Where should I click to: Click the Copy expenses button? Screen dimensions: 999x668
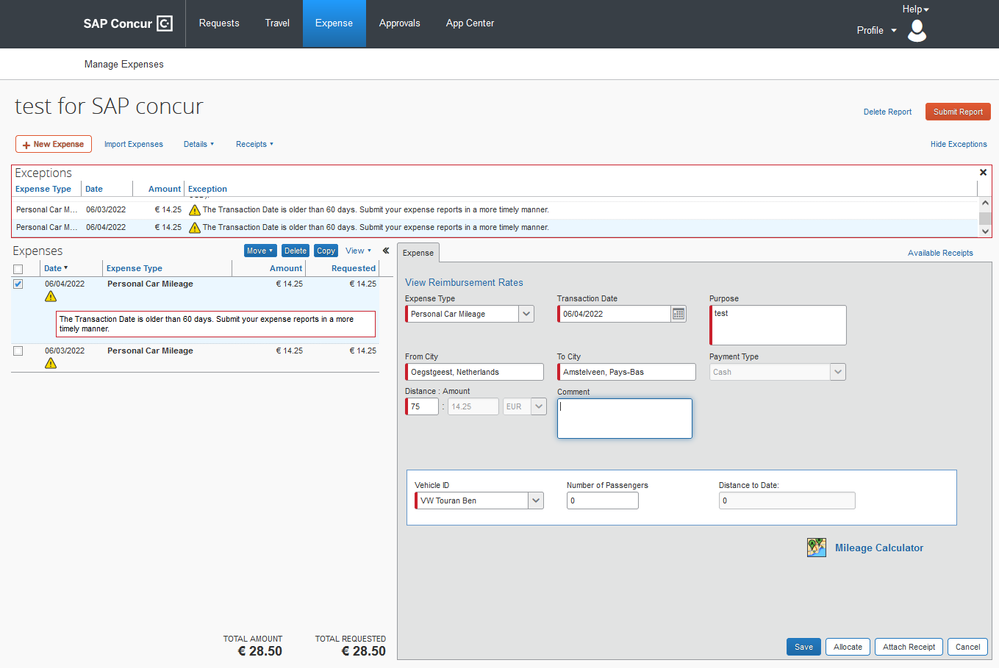tap(326, 251)
